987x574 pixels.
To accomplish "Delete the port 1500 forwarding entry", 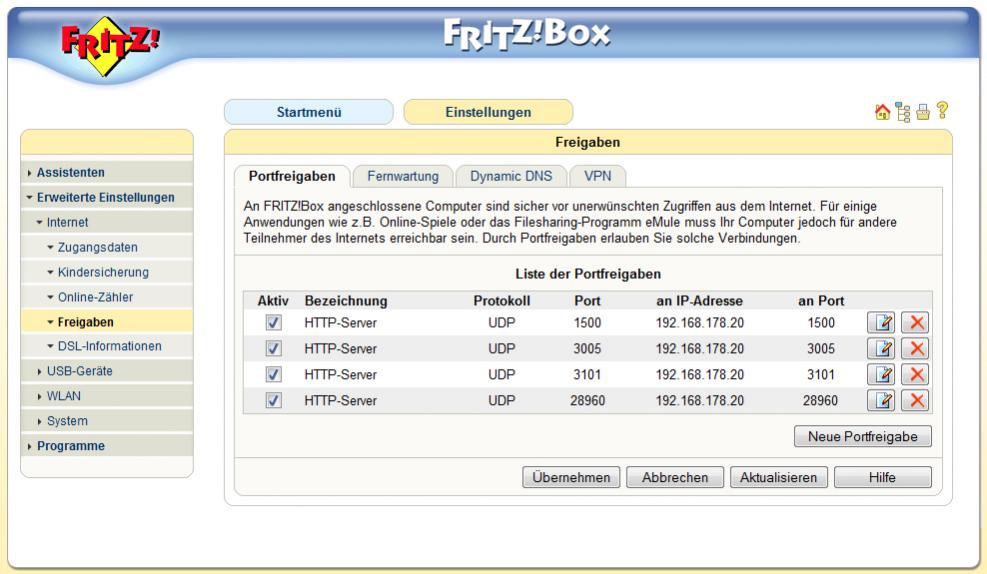I will [916, 323].
